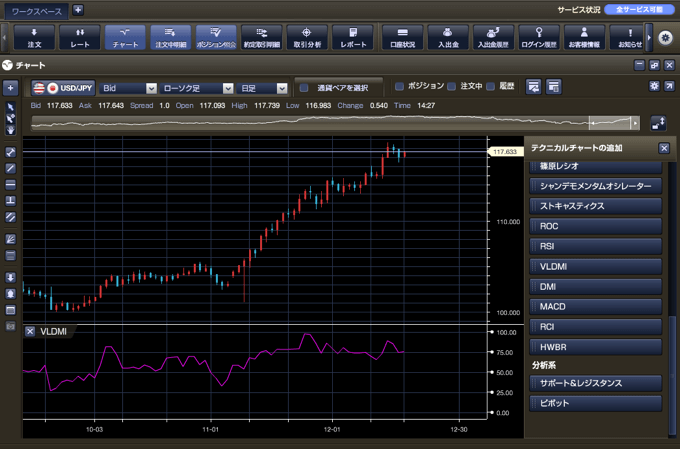The image size is (680, 449).
Task: Open the 注文 order panel
Action: (x=34, y=37)
